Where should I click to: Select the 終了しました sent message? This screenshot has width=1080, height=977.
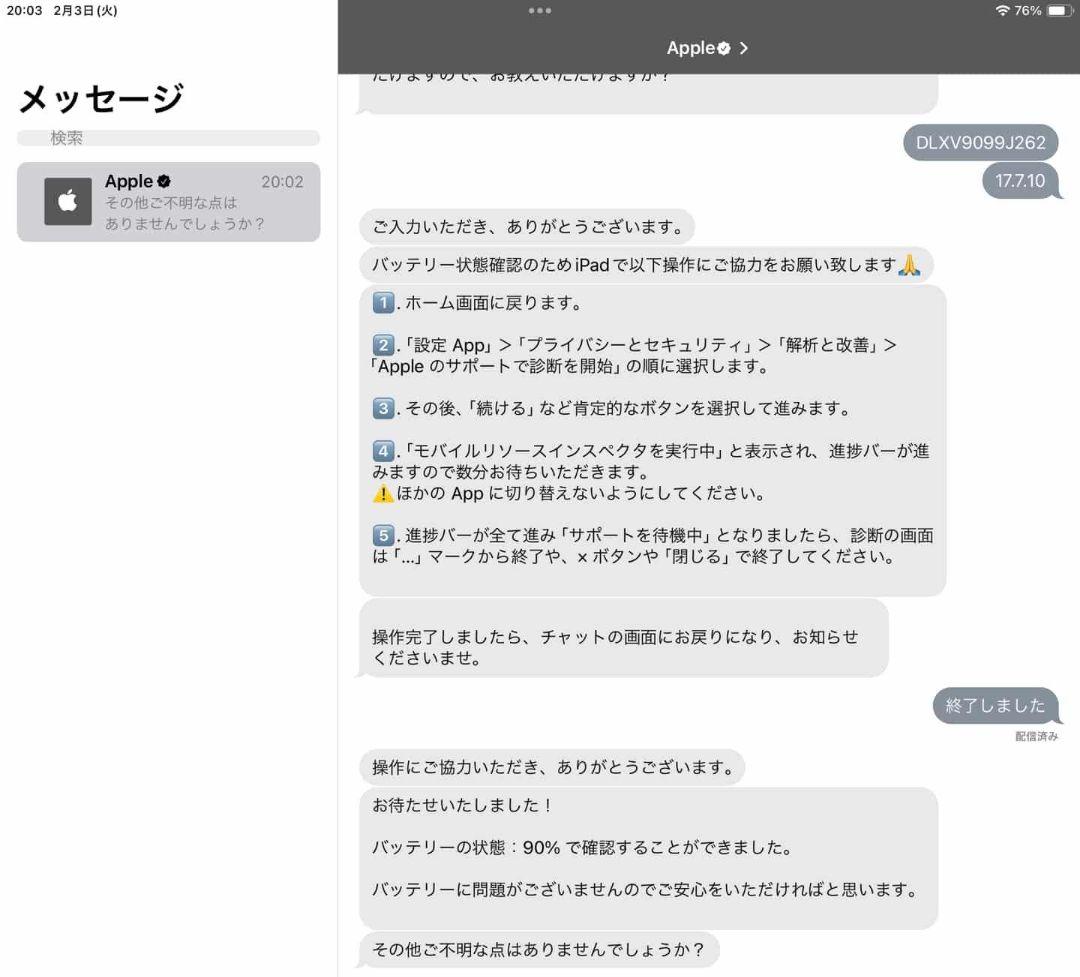pyautogui.click(x=996, y=706)
